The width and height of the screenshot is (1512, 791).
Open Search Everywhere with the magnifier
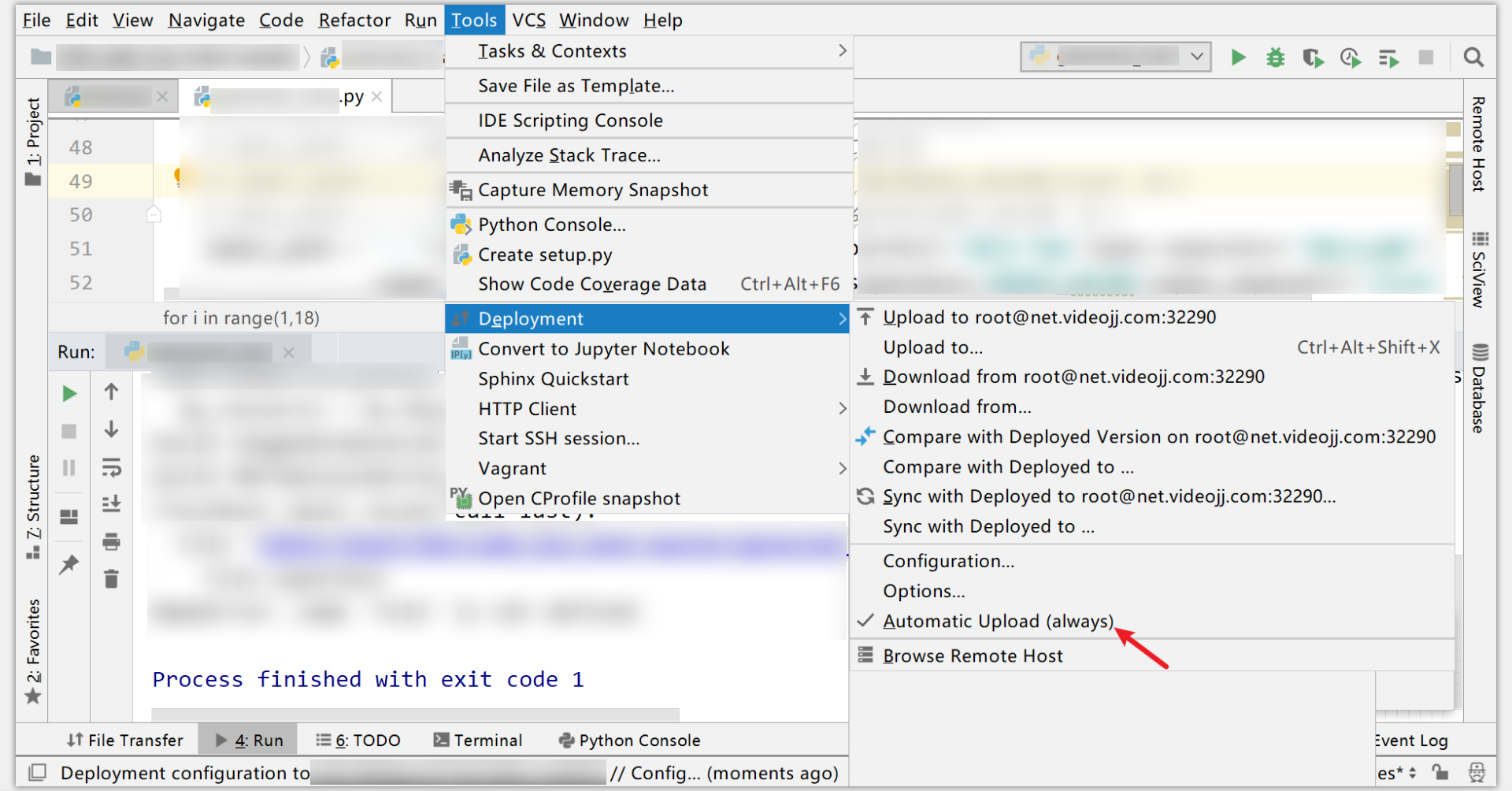(x=1473, y=57)
